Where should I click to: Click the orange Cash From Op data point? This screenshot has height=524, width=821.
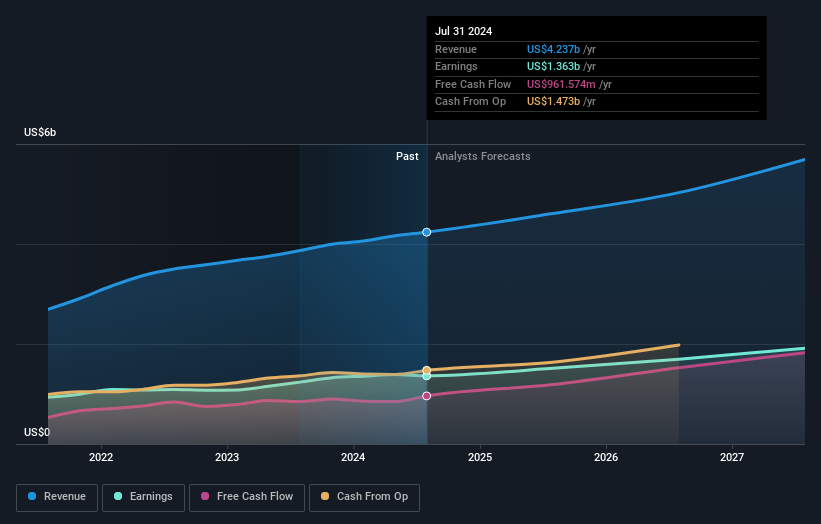click(427, 370)
